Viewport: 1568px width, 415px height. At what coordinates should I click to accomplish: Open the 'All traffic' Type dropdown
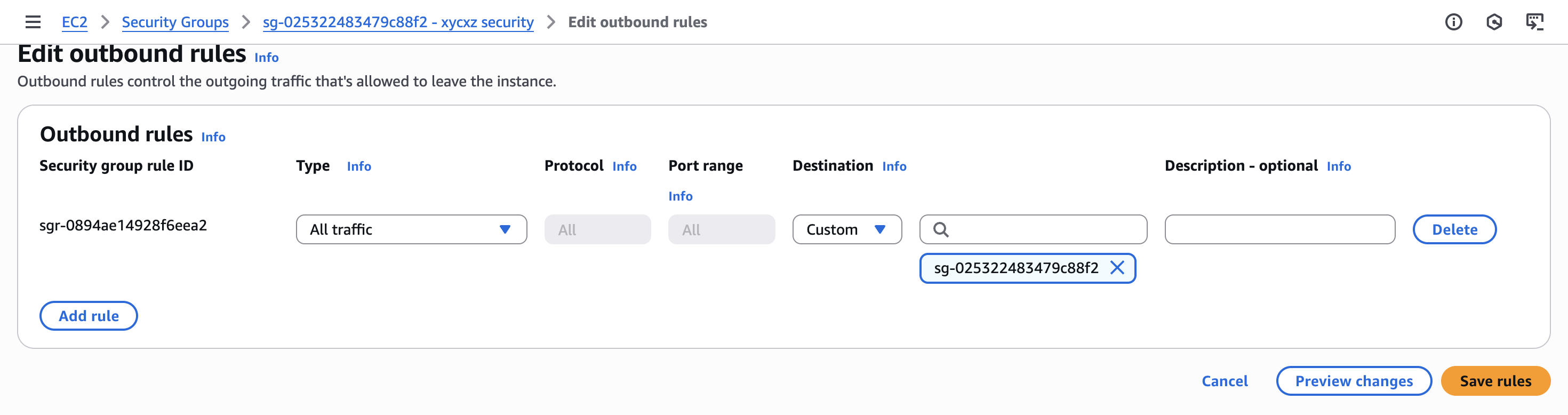click(412, 229)
